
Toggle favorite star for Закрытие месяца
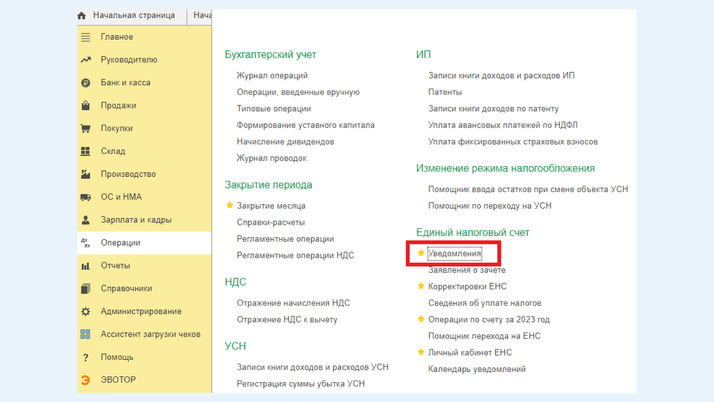[230, 205]
